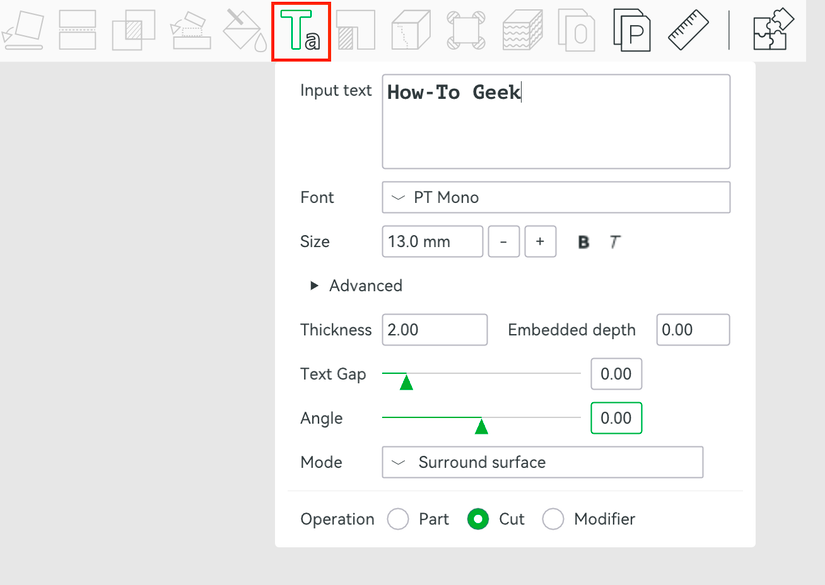
Task: Switch to Assembly view puzzle icon
Action: pos(773,29)
